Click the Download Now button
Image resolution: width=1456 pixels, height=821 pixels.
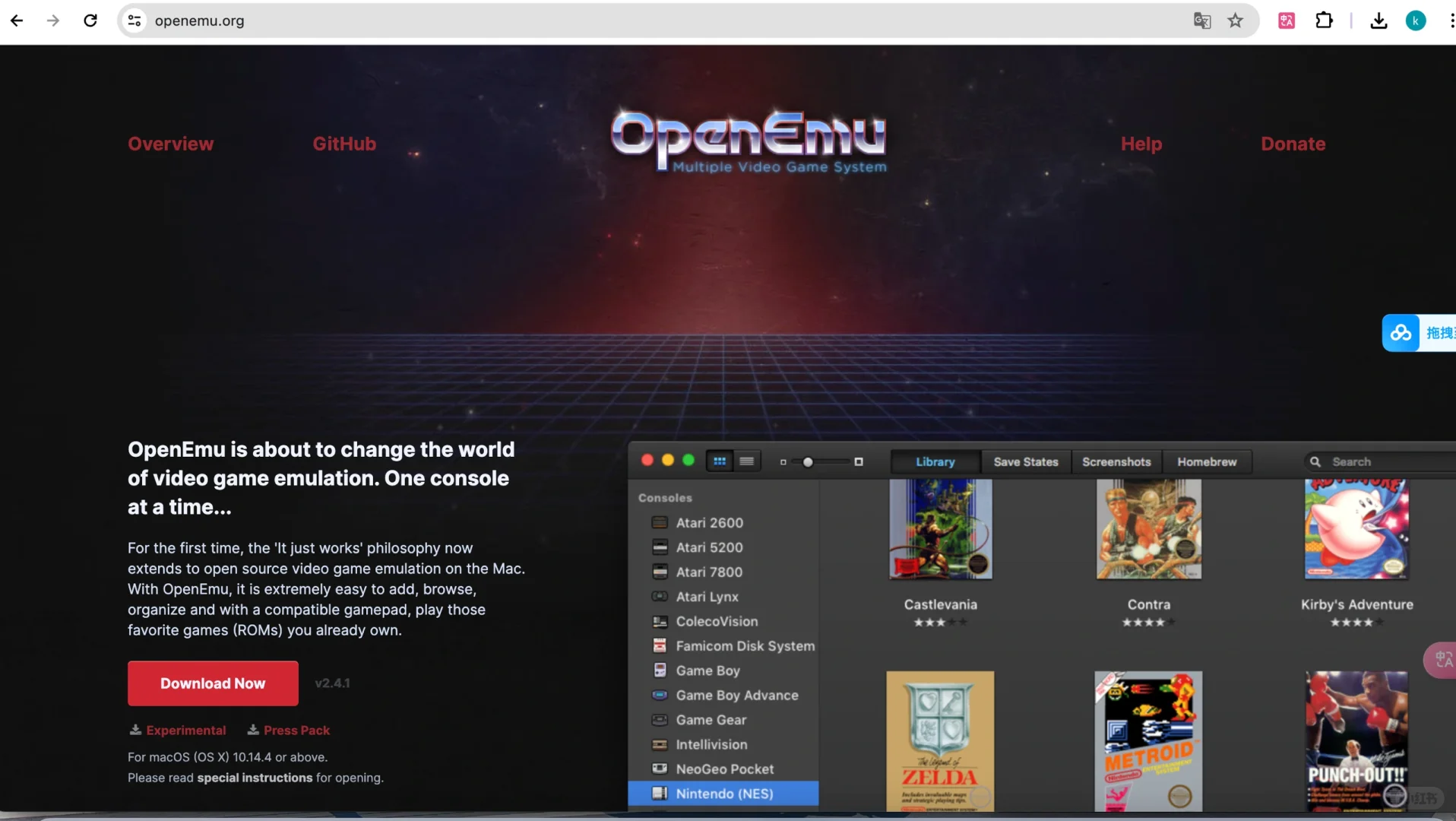click(x=213, y=683)
